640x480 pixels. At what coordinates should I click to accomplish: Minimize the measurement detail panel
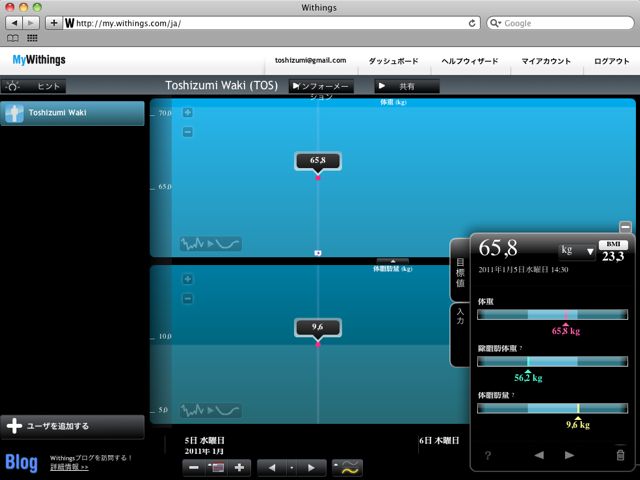click(x=625, y=226)
